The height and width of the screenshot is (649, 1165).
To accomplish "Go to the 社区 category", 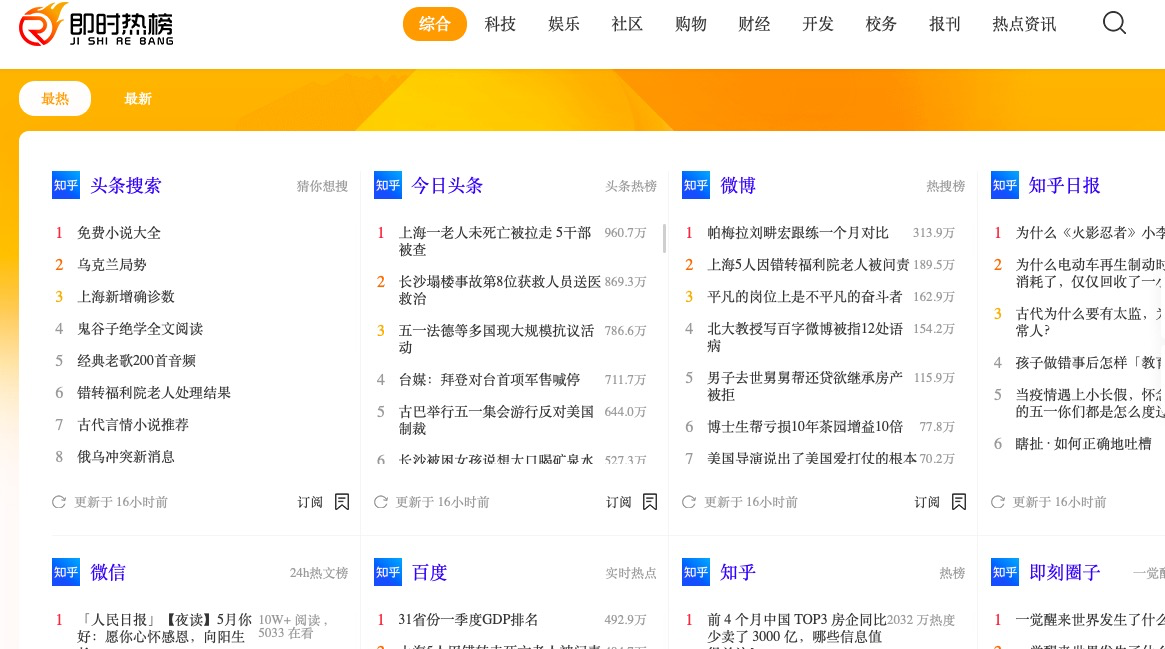I will pos(627,24).
